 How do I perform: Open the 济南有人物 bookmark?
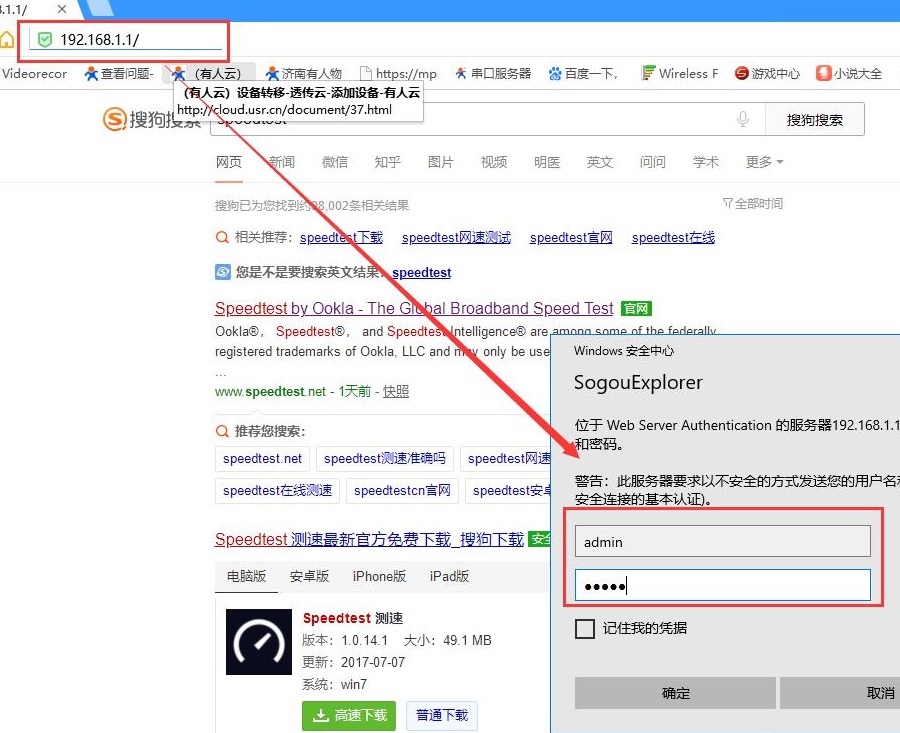click(304, 73)
